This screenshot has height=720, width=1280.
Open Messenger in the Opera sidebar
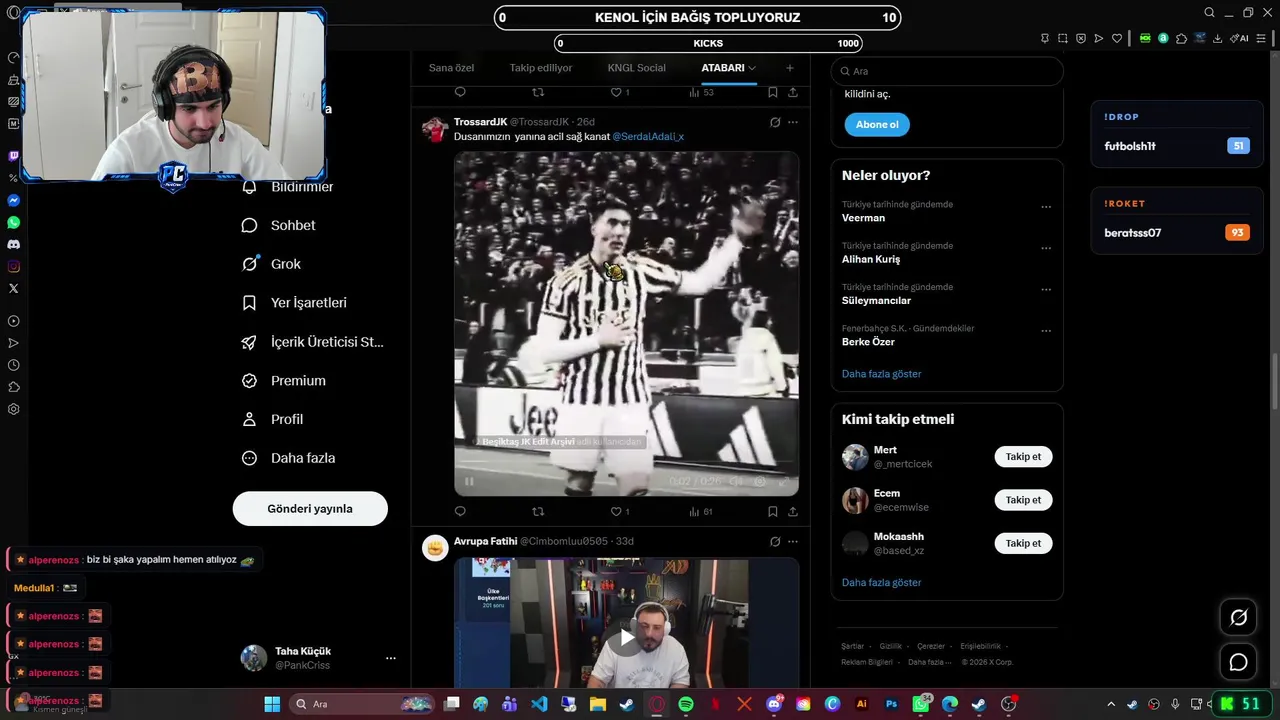[14, 200]
